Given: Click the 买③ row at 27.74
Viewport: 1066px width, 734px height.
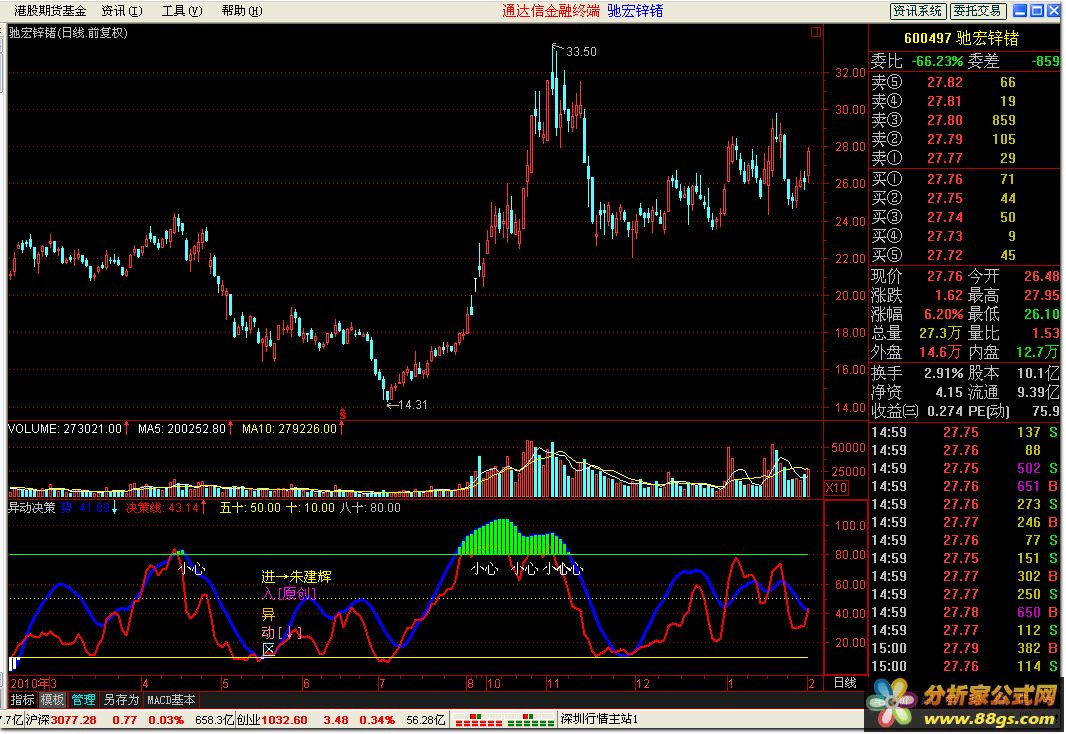Looking at the screenshot, I should 964,217.
